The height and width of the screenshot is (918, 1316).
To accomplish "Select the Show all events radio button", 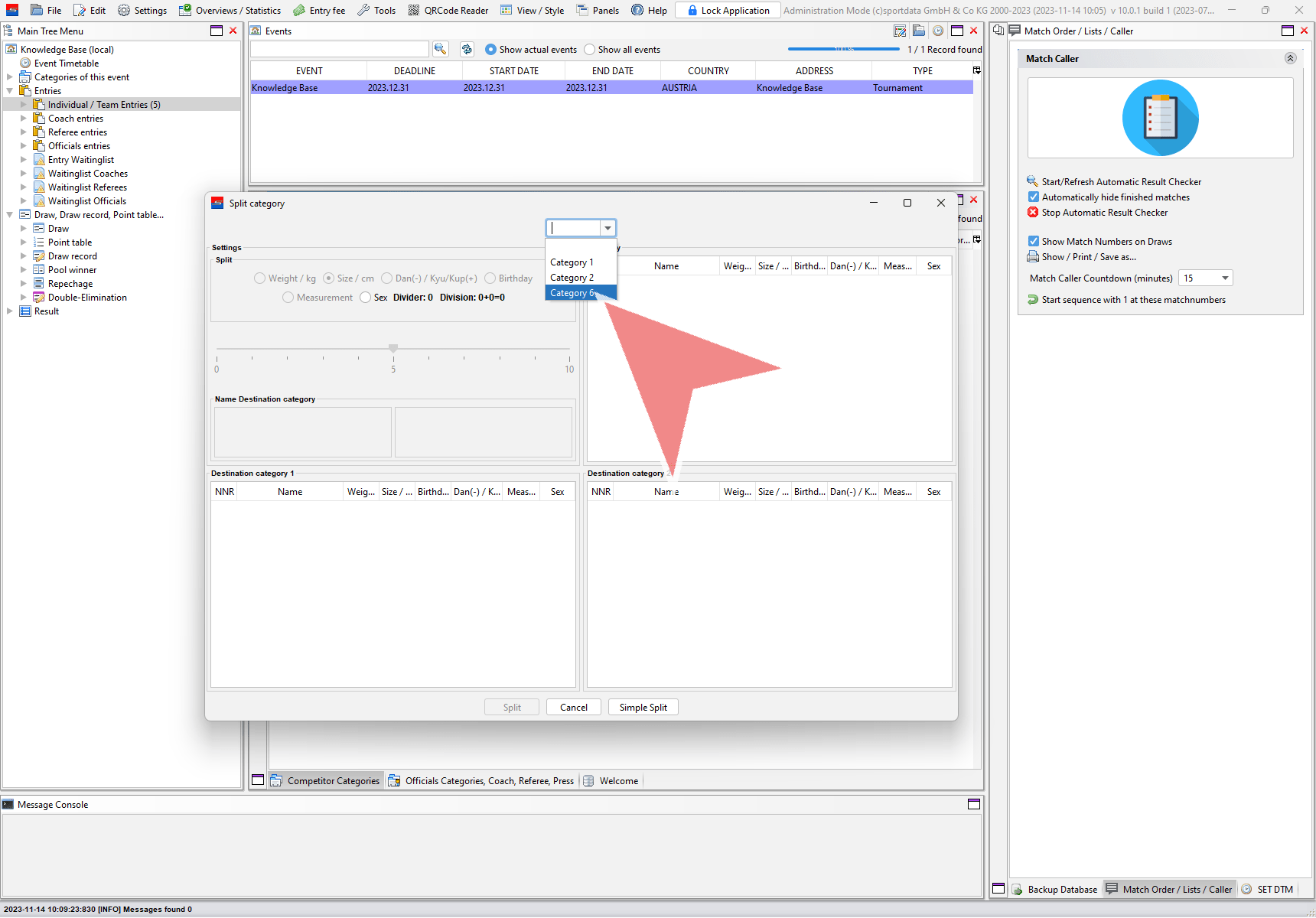I will click(589, 50).
